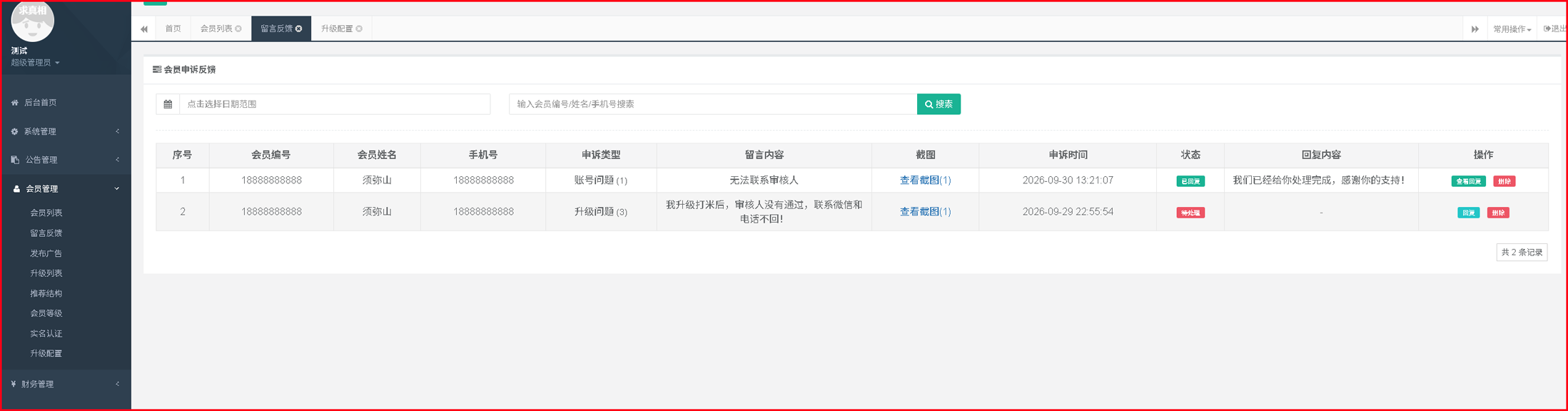Viewport: 1568px width, 411px height.
Task: Click the 会员申诉反馈 panel title
Action: [x=190, y=70]
